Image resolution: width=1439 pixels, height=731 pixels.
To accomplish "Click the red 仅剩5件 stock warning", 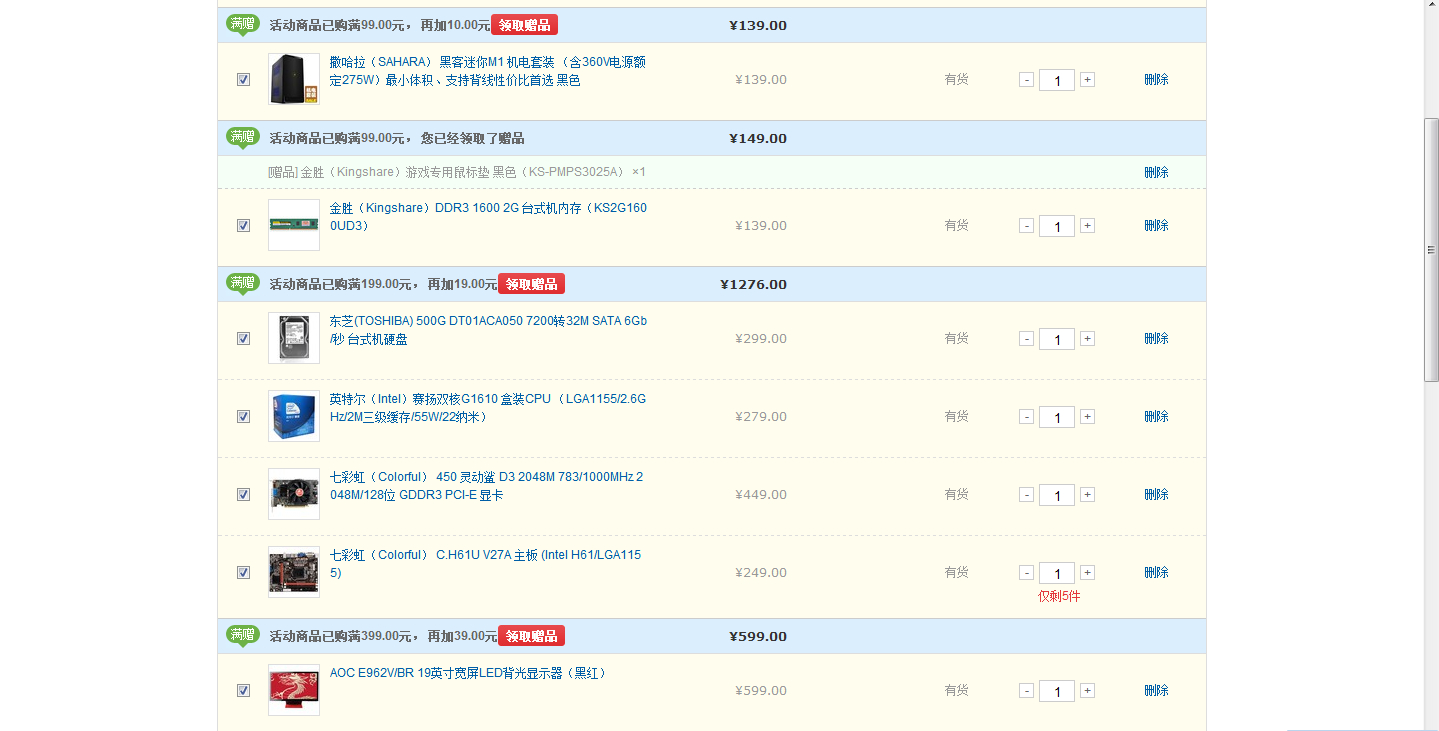I will [1059, 597].
